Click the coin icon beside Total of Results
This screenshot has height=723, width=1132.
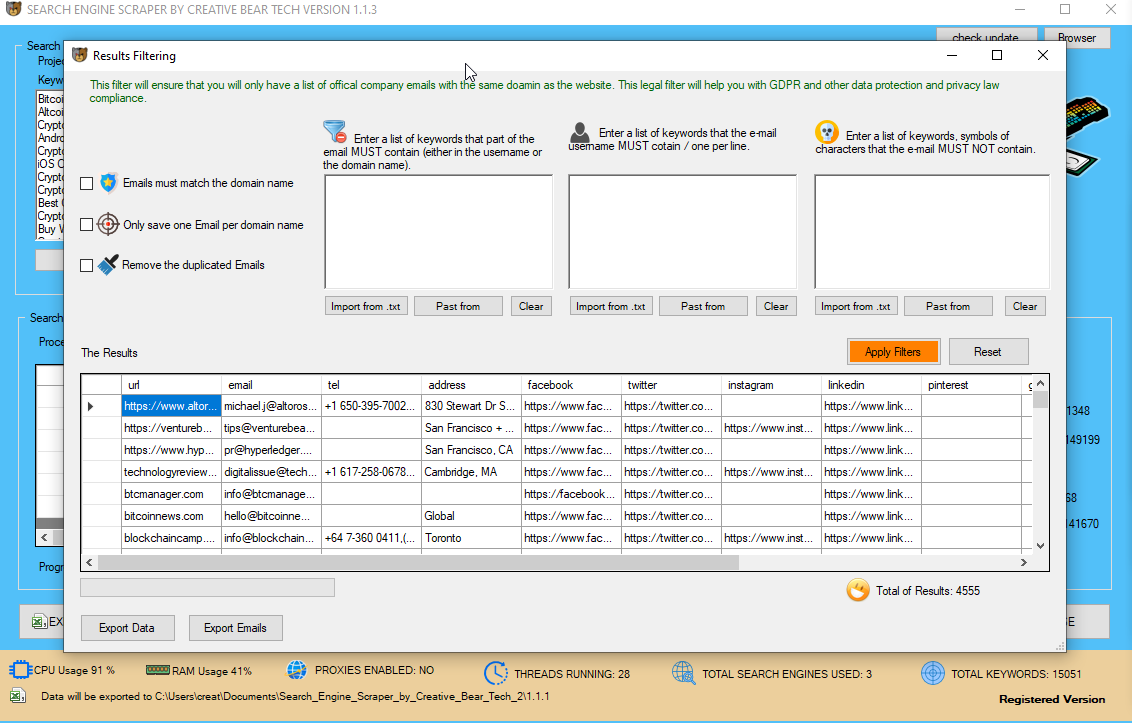click(858, 590)
